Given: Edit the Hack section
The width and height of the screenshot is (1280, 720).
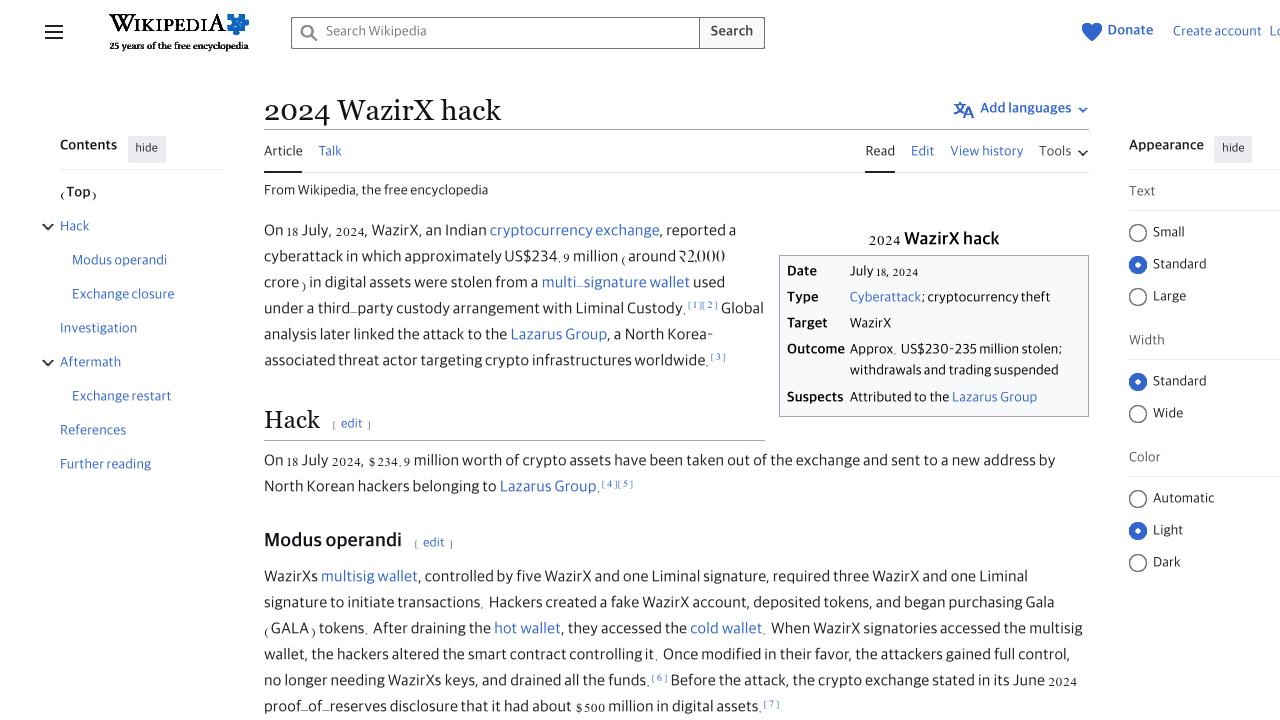Looking at the screenshot, I should pyautogui.click(x=351, y=424).
